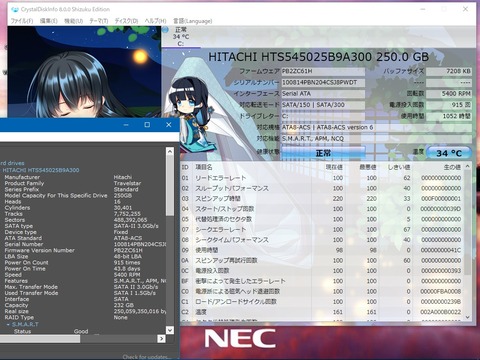This screenshot has width=480, height=360.
Task: Select SMART row 08 シークタイムパフォーマンス
Action: coord(322,240)
